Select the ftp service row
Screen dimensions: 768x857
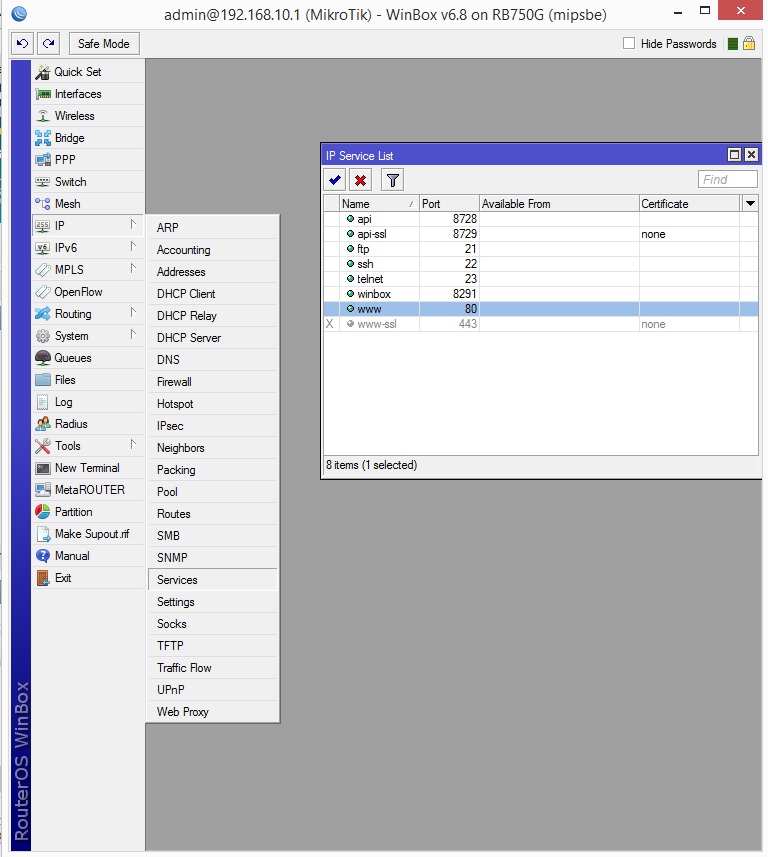[x=541, y=249]
